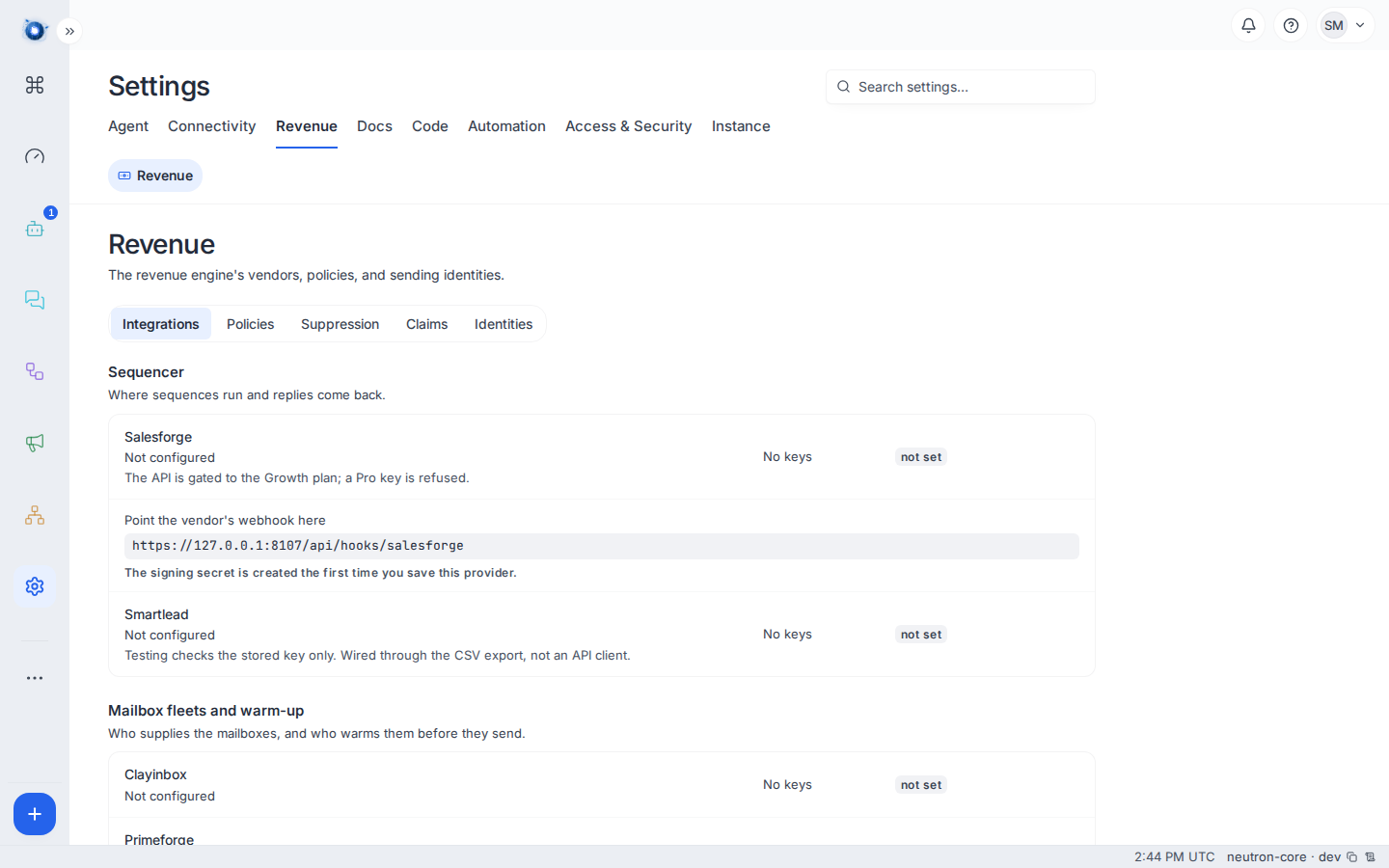Image resolution: width=1389 pixels, height=868 pixels.
Task: Open the settings gear icon in the sidebar
Action: (35, 586)
